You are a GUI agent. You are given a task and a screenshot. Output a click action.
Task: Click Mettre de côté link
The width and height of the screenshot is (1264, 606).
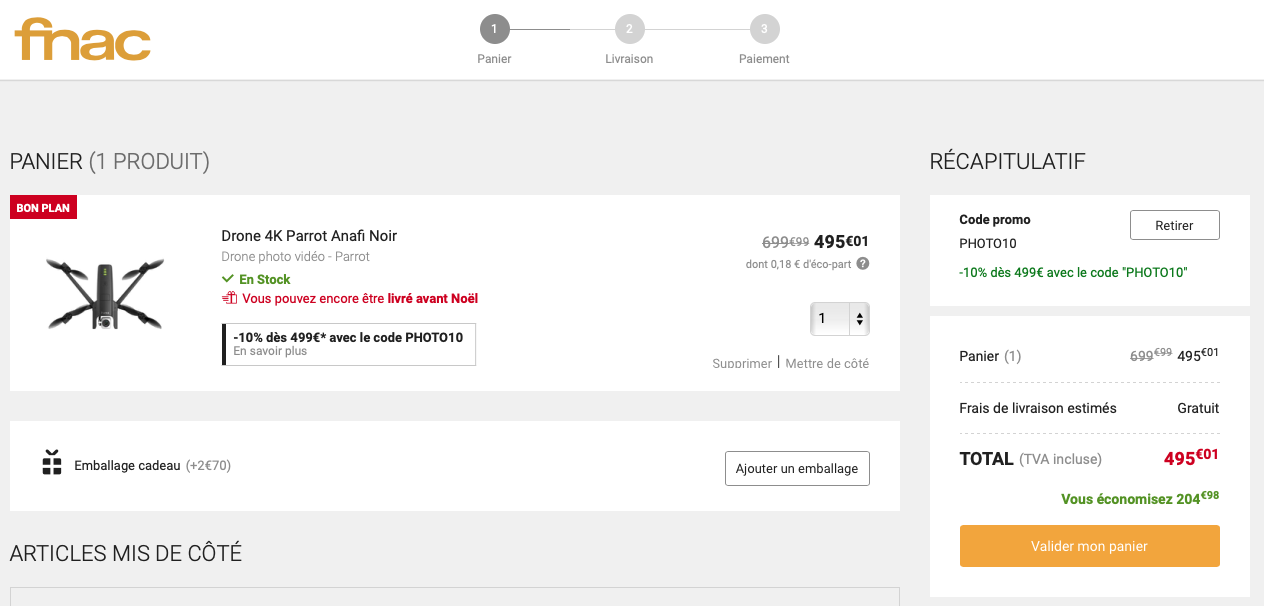(827, 363)
